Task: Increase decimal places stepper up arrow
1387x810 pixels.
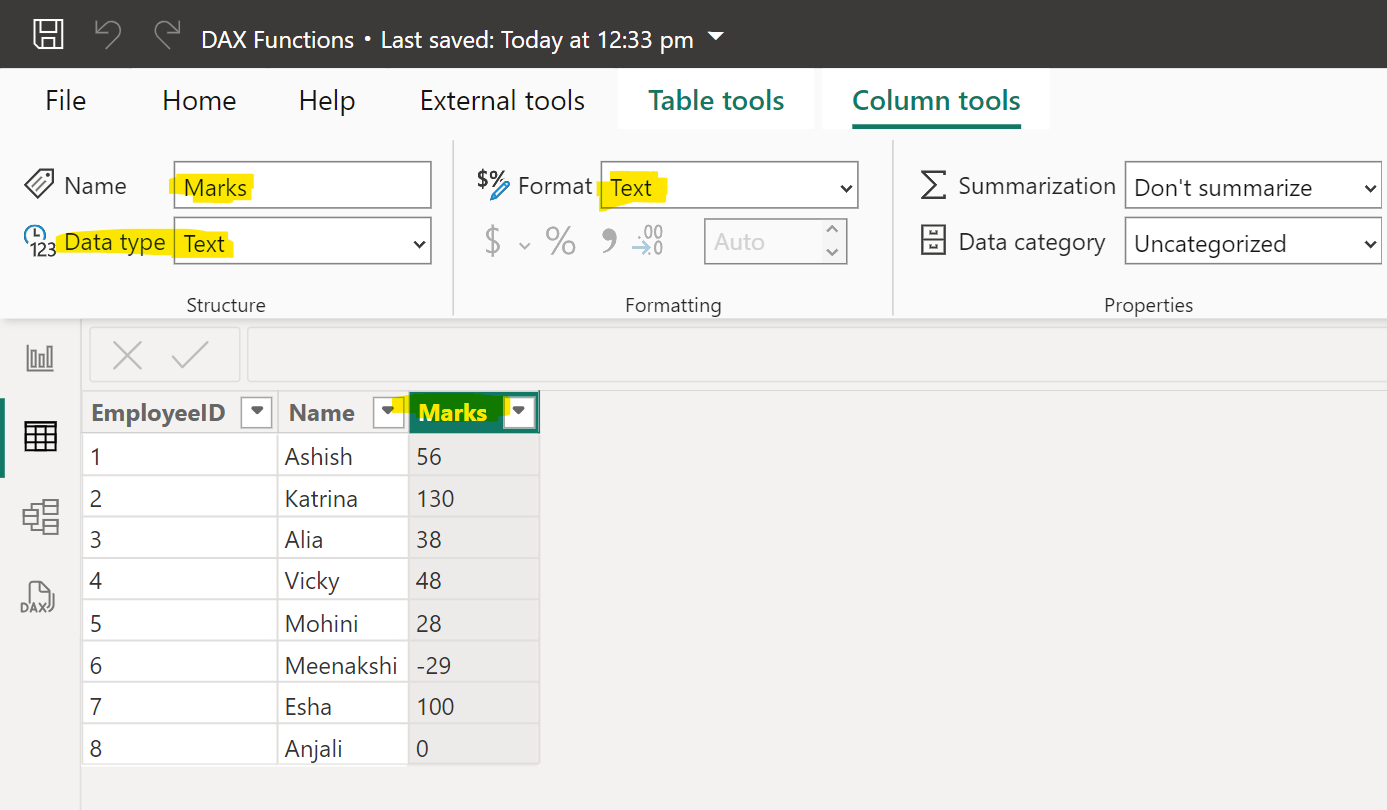Action: point(832,231)
